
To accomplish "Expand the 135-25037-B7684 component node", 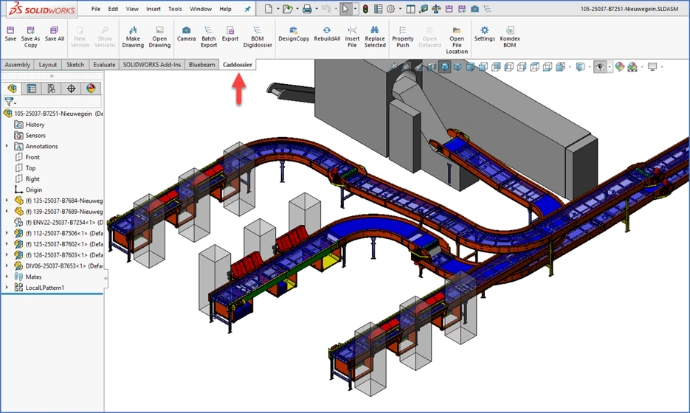I will click(x=7, y=200).
